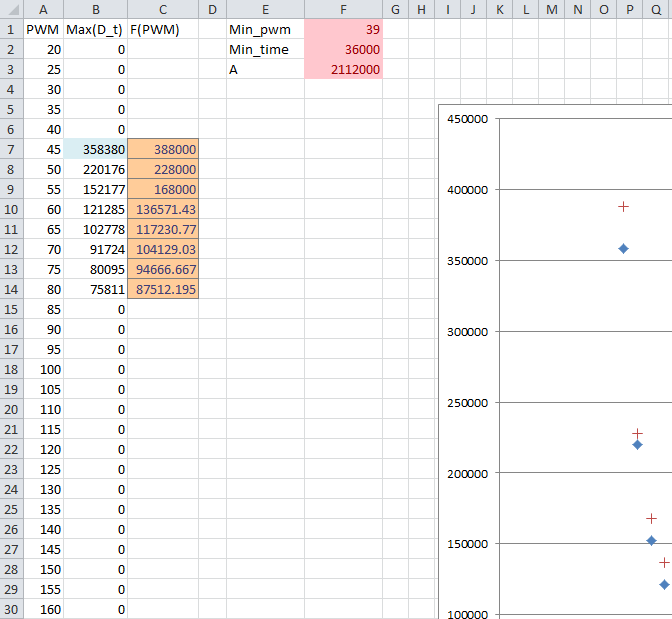
Task: Click orange cell with value 104129.03
Action: (163, 249)
